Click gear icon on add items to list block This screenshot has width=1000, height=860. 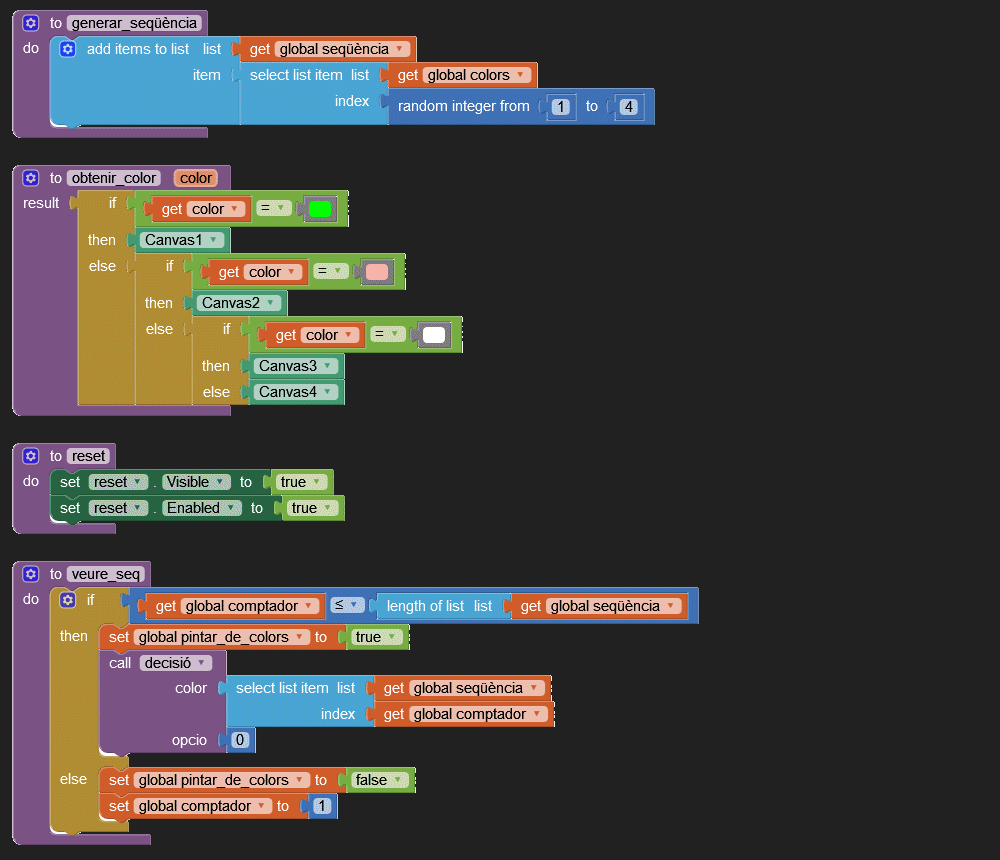tap(68, 49)
